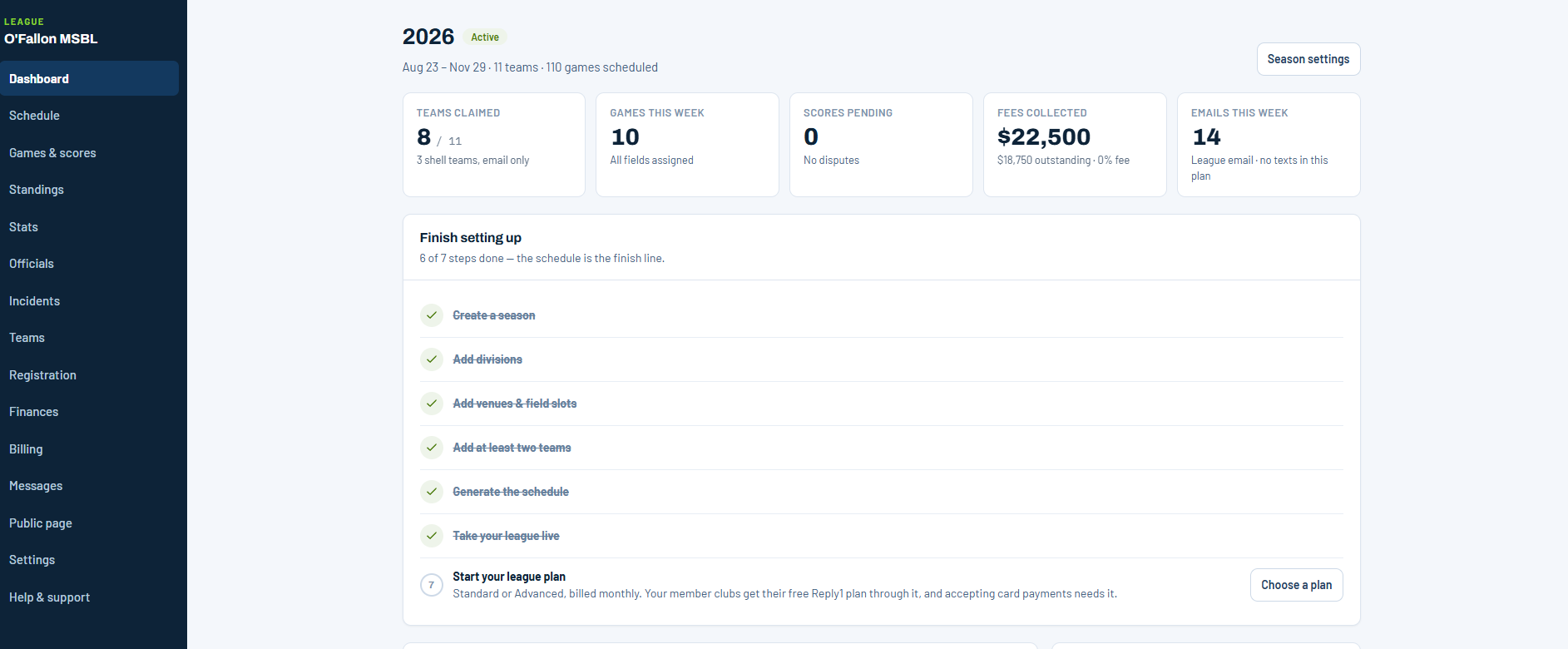Open the Emails This Week stat card
The width and height of the screenshot is (1568, 649).
coord(1269,145)
